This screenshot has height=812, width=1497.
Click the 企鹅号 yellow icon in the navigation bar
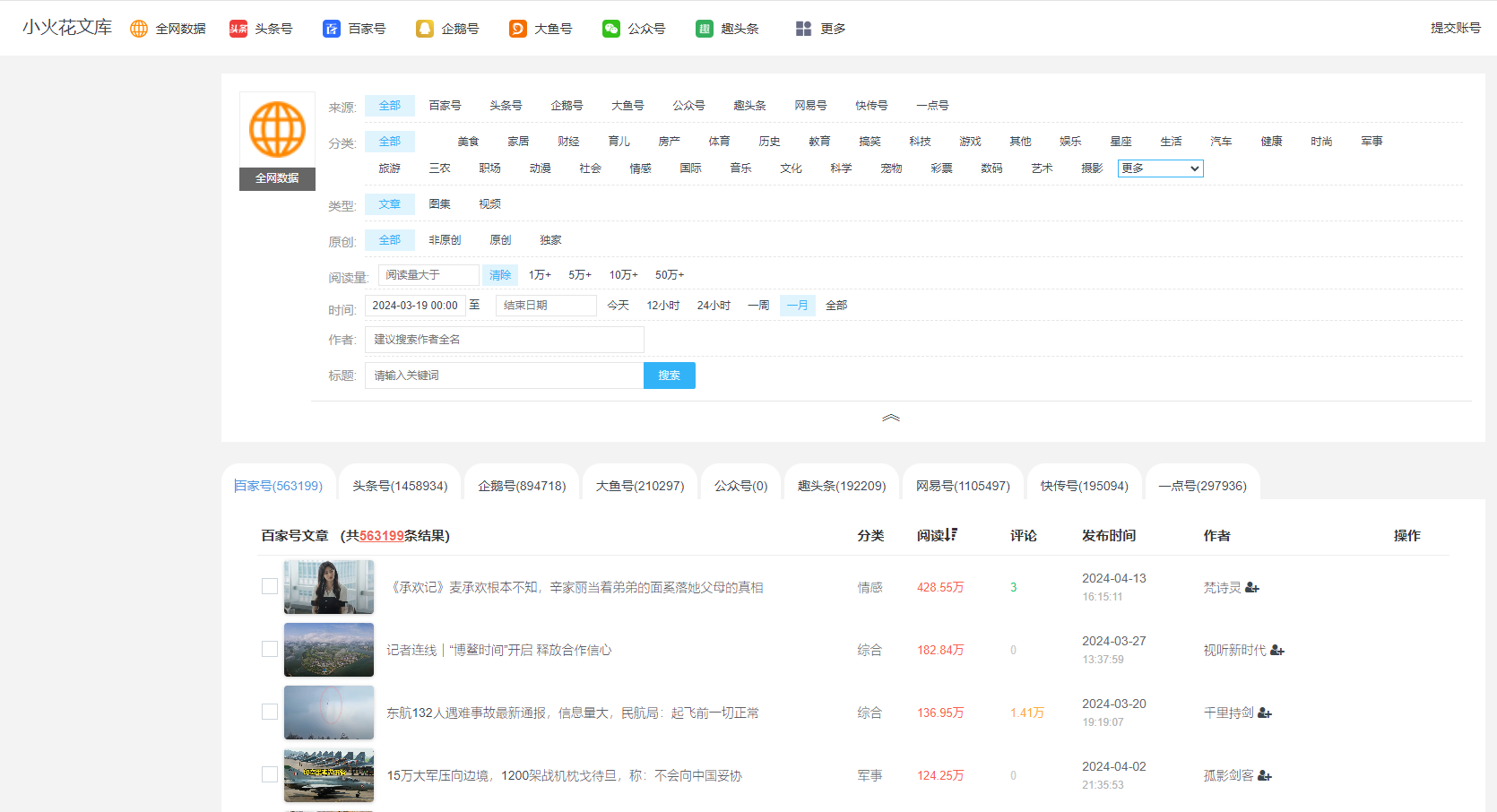tap(425, 29)
